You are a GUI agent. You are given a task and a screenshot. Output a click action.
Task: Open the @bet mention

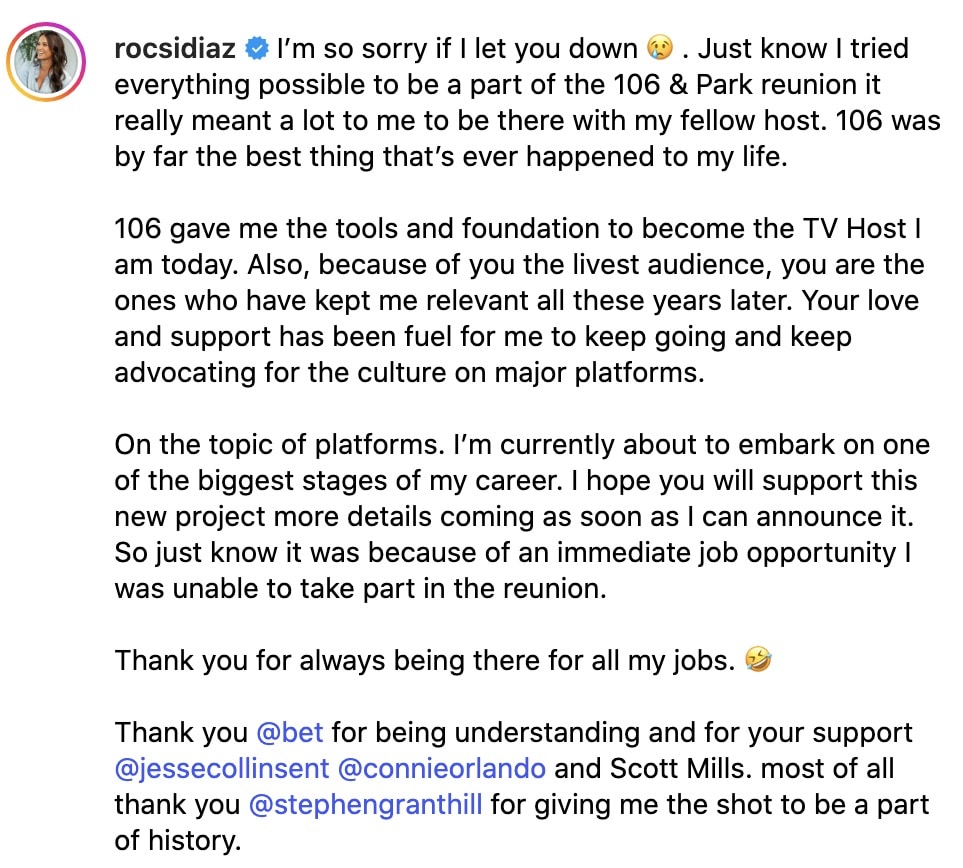[290, 732]
